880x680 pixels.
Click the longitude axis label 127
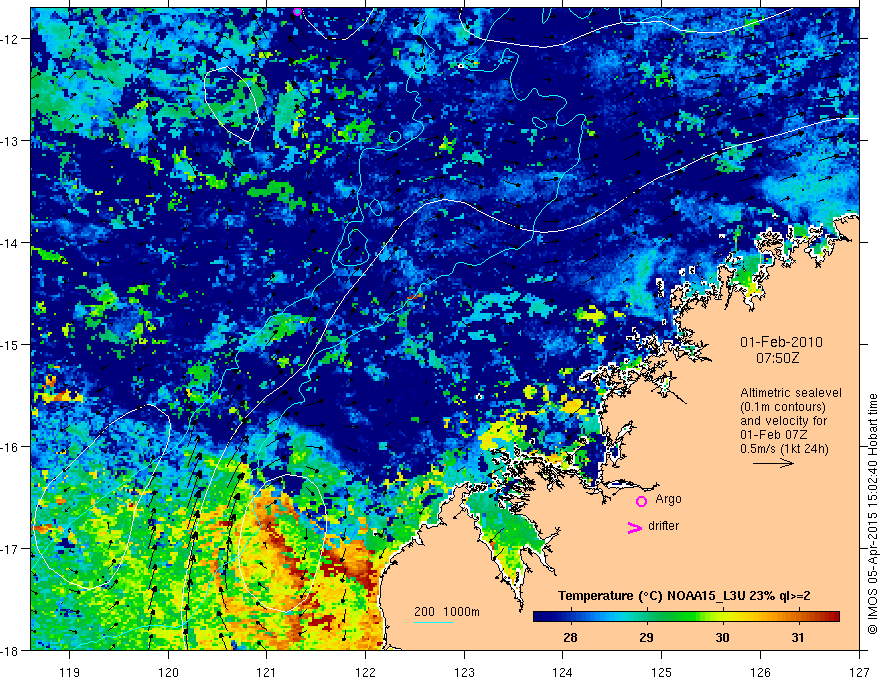pos(859,672)
